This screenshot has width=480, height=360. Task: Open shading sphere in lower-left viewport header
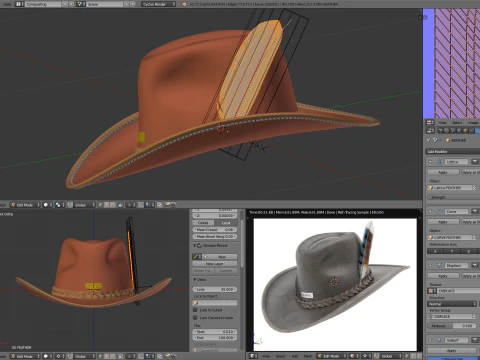point(47,356)
